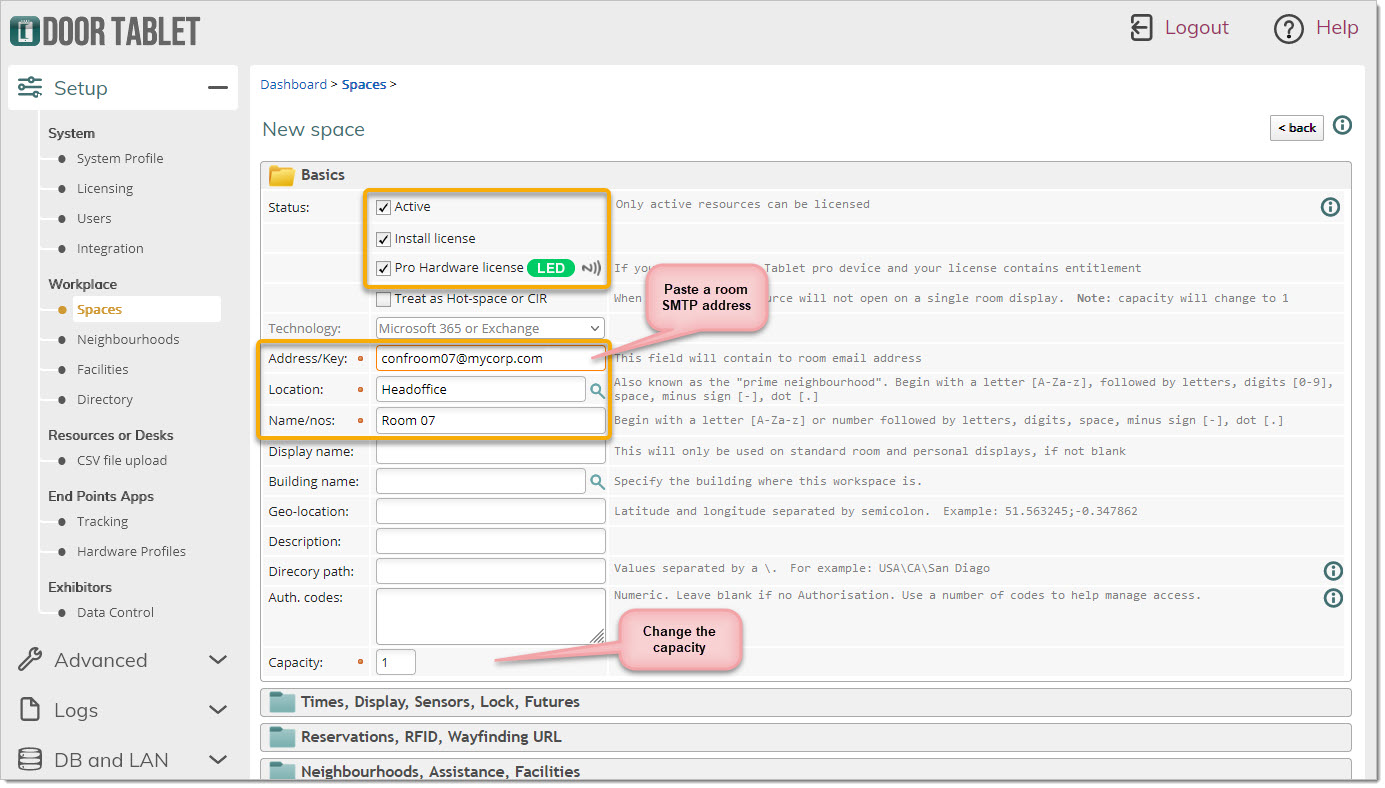Viewport: 1385px width, 788px height.
Task: Open Licensing in the System menu
Action: [104, 189]
